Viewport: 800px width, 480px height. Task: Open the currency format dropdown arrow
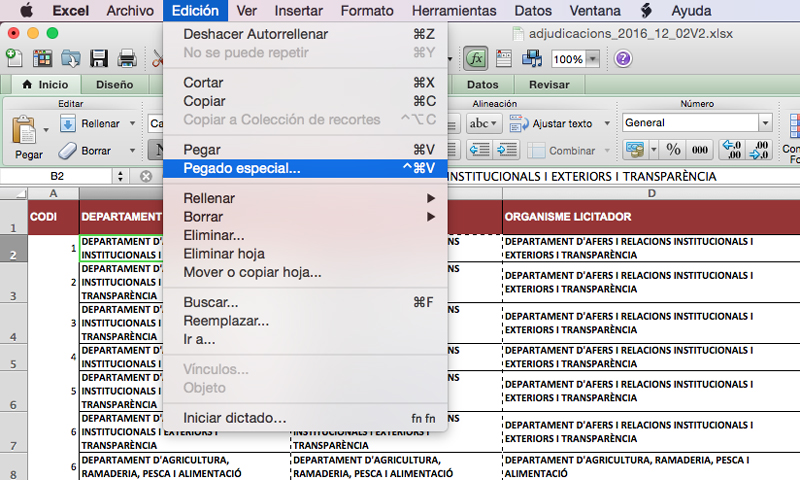[x=654, y=150]
